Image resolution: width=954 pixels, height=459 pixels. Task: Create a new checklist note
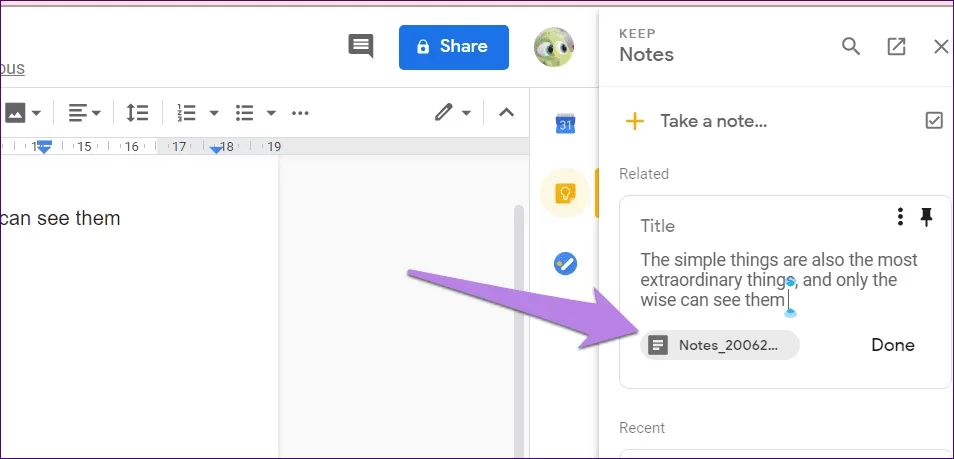[x=934, y=121]
